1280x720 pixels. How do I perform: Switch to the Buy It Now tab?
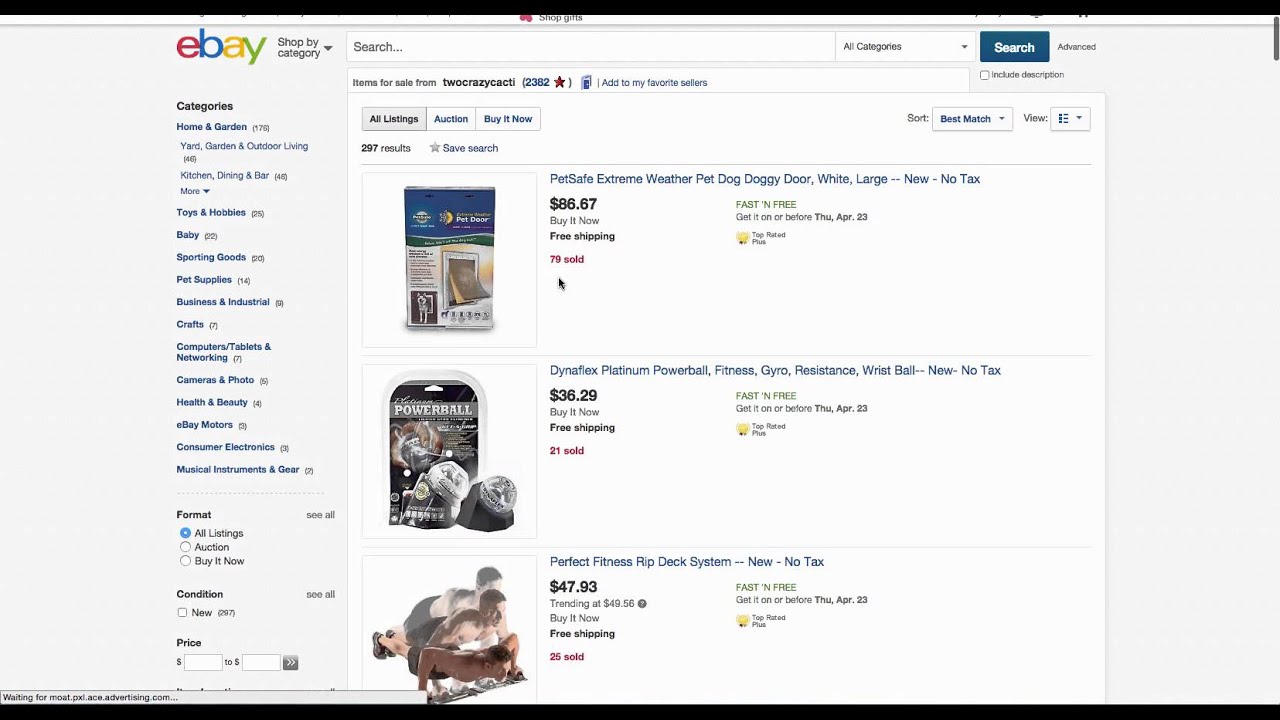508,119
